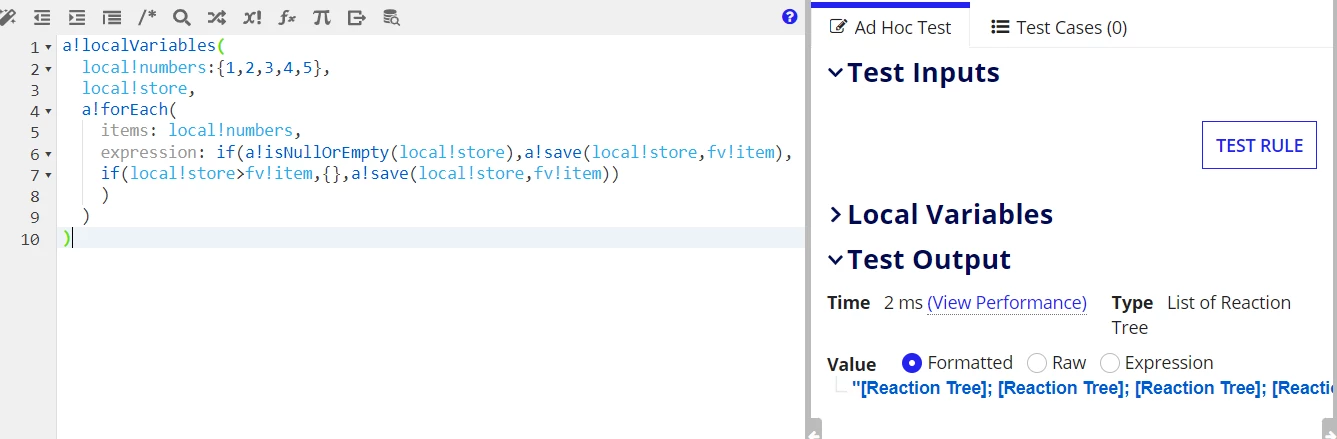
Task: Fold code at line 7 arrow
Action: click(x=49, y=175)
